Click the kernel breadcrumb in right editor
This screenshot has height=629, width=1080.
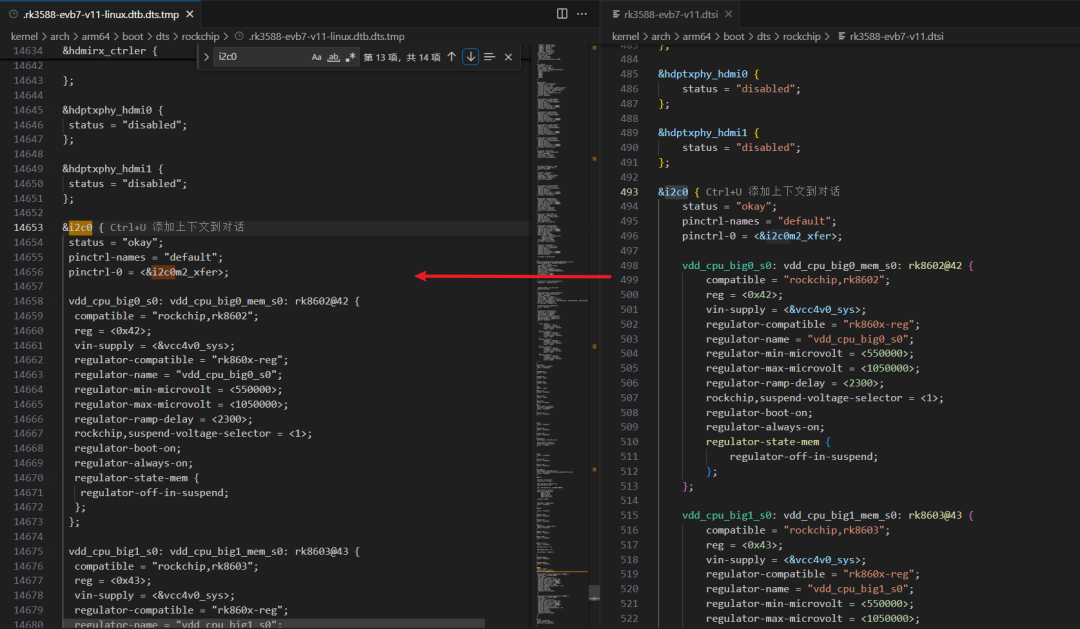[x=625, y=36]
